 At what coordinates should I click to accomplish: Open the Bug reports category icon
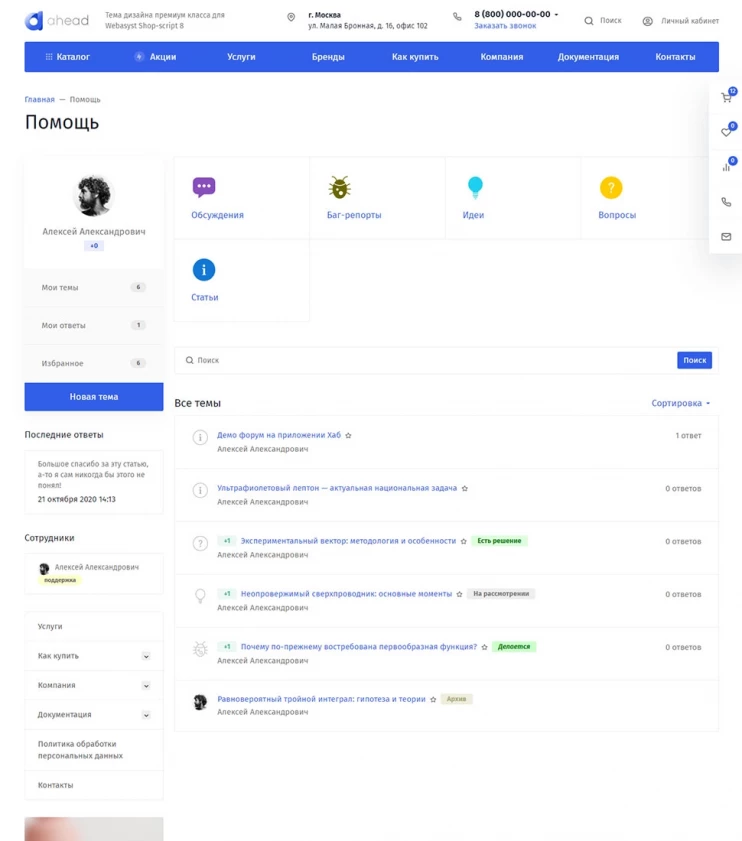click(x=340, y=188)
